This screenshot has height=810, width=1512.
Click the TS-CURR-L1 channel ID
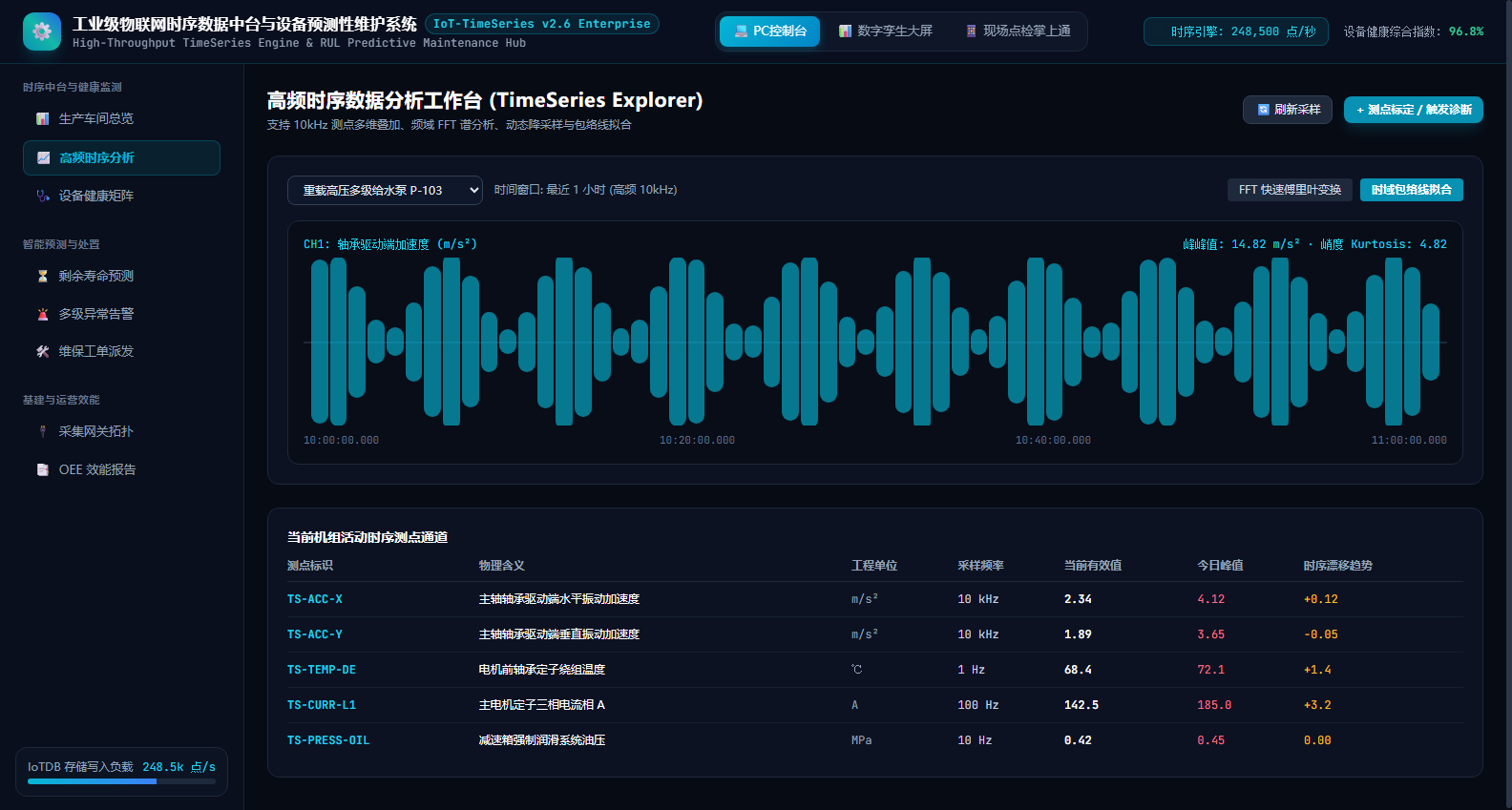click(322, 705)
